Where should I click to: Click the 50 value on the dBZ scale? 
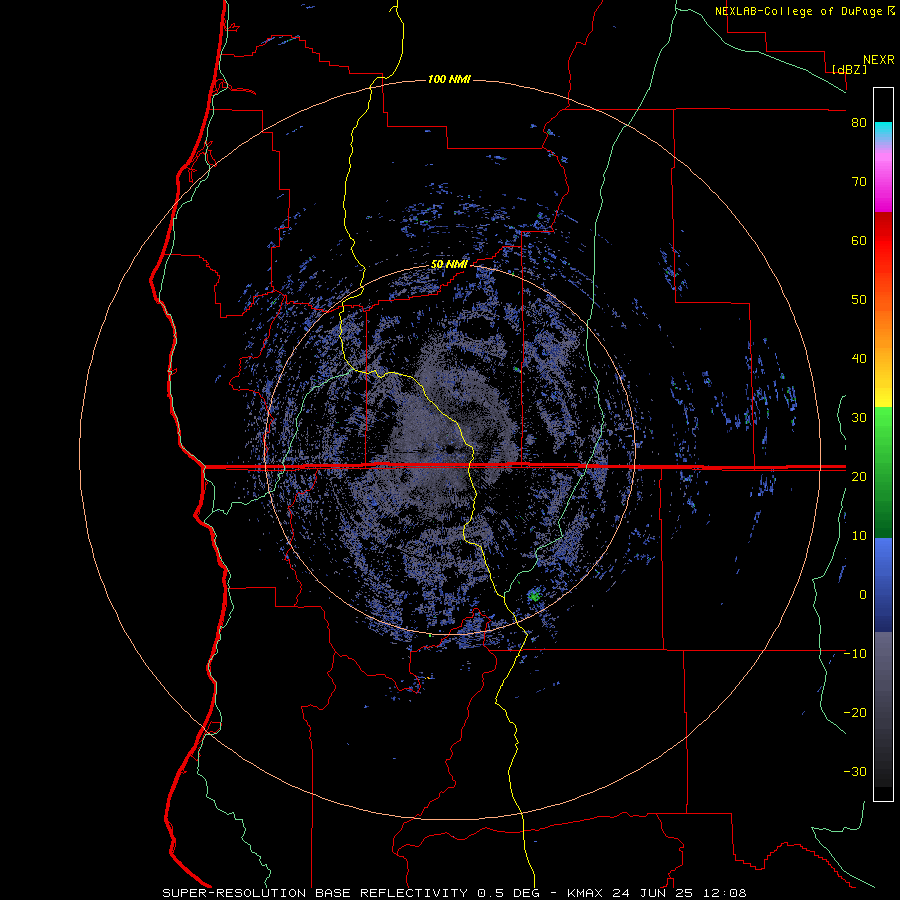(859, 300)
